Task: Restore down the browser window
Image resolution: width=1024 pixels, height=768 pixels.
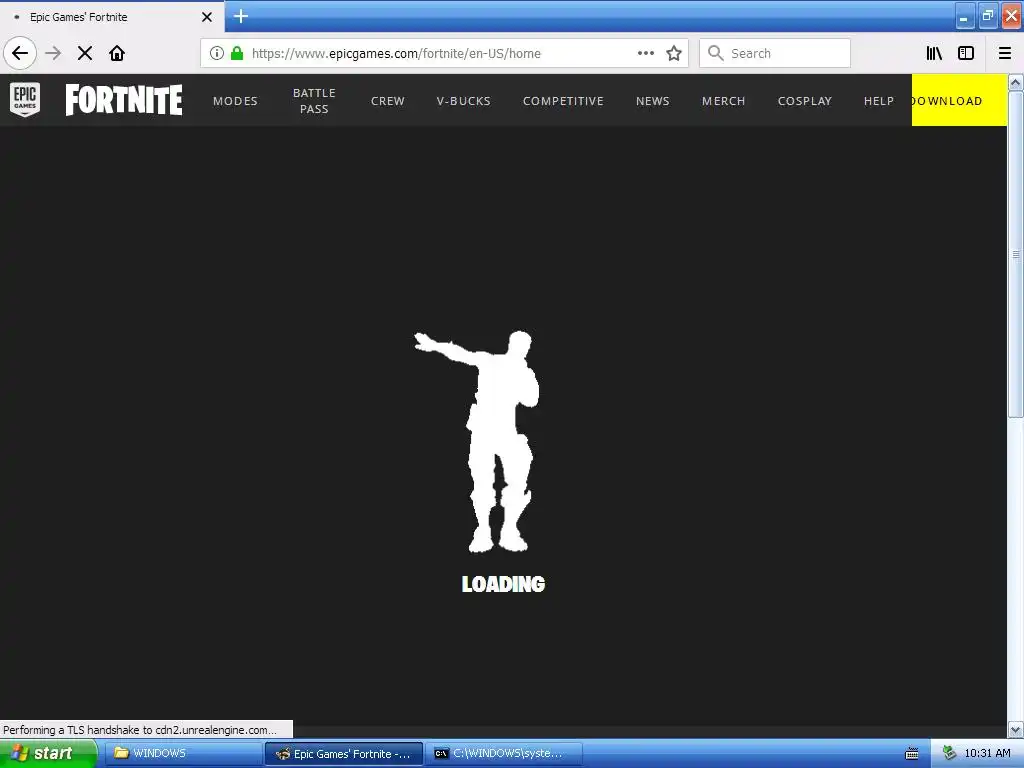Action: (988, 16)
